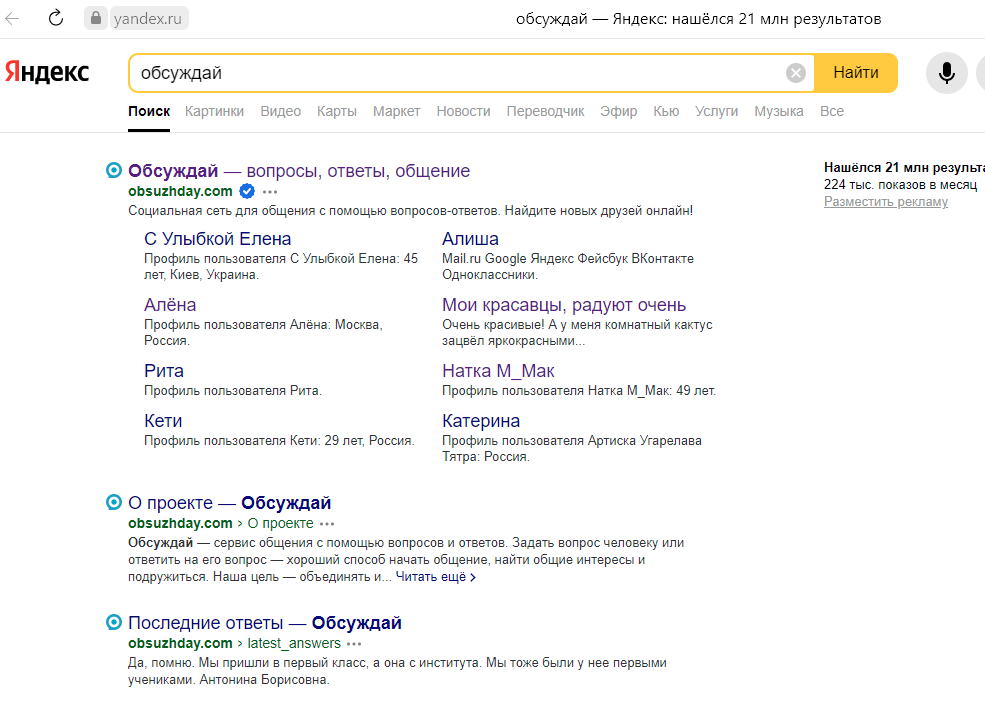
Task: Open Обсуждай — вопросы, ответы, общение result
Action: point(299,171)
